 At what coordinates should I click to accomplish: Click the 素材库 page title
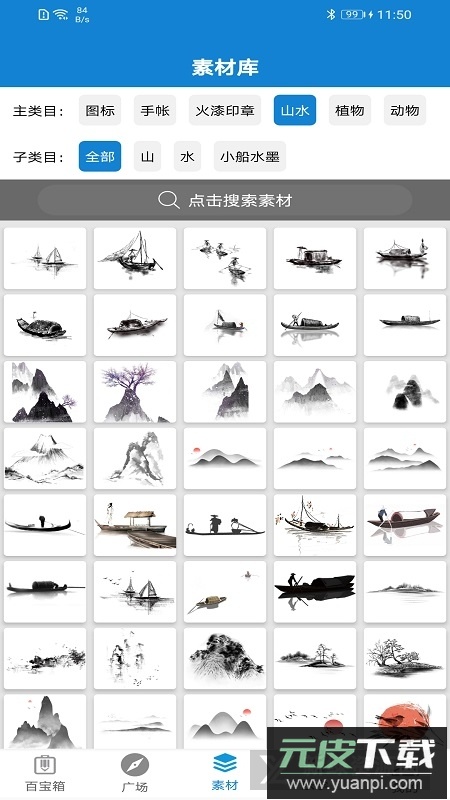pyautogui.click(x=225, y=67)
